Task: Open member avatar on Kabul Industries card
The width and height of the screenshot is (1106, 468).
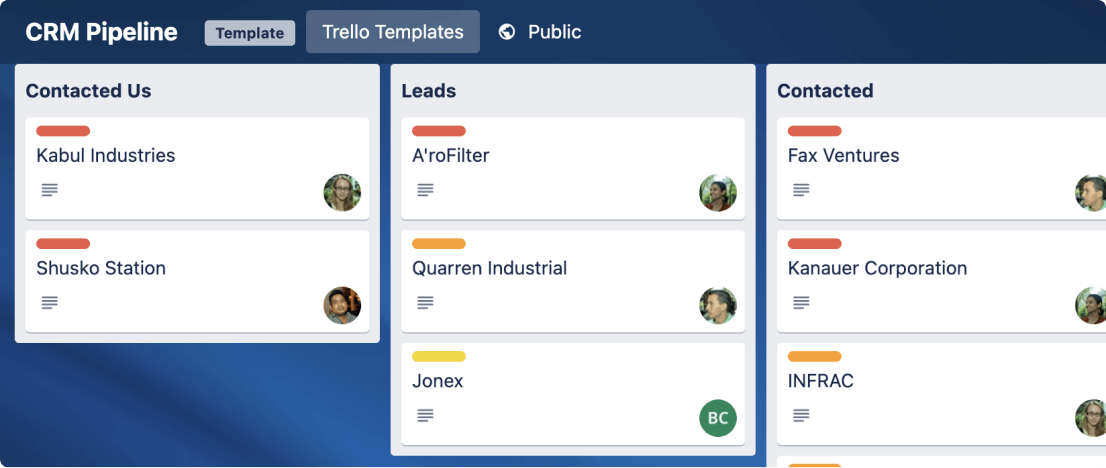Action: point(342,193)
